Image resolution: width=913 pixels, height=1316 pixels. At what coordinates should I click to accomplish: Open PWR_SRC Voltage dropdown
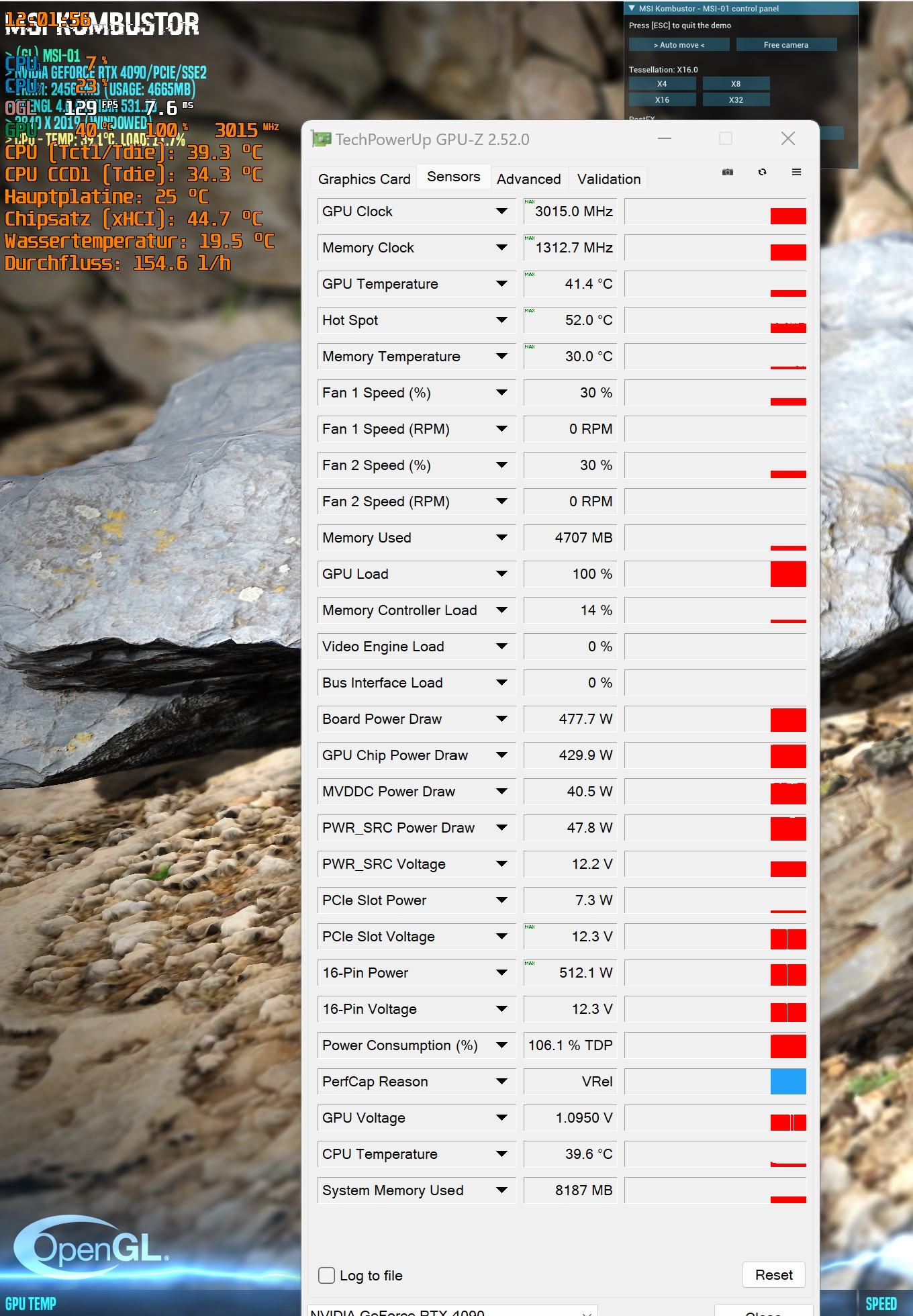(501, 864)
